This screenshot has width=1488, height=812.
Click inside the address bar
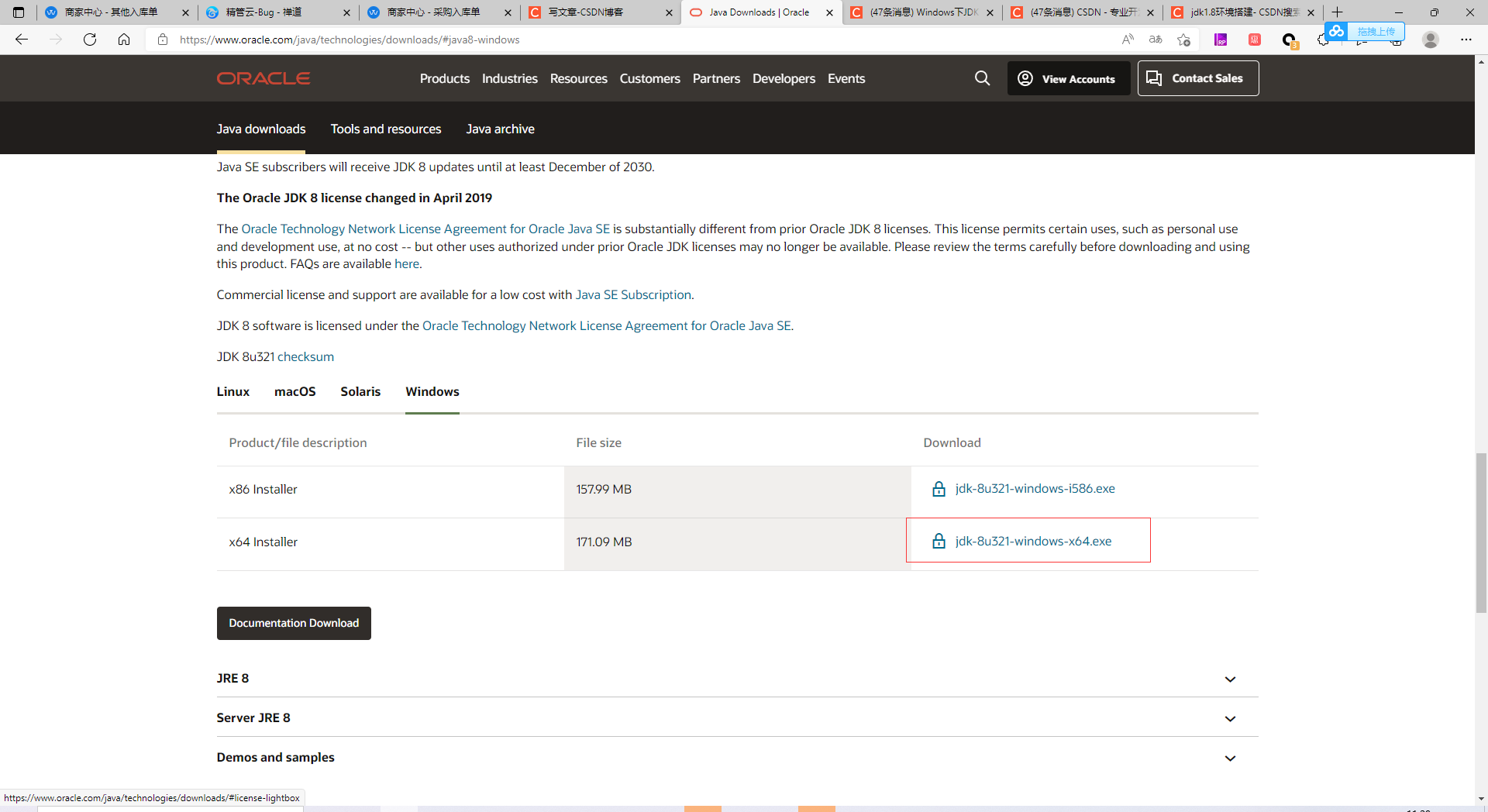pyautogui.click(x=542, y=40)
